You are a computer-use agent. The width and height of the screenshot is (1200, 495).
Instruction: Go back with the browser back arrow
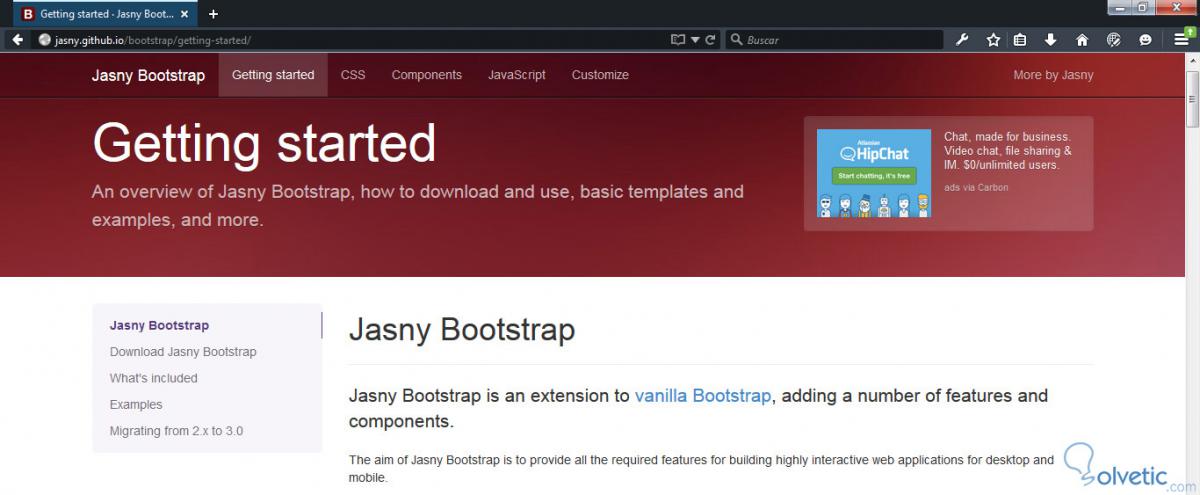pos(17,40)
